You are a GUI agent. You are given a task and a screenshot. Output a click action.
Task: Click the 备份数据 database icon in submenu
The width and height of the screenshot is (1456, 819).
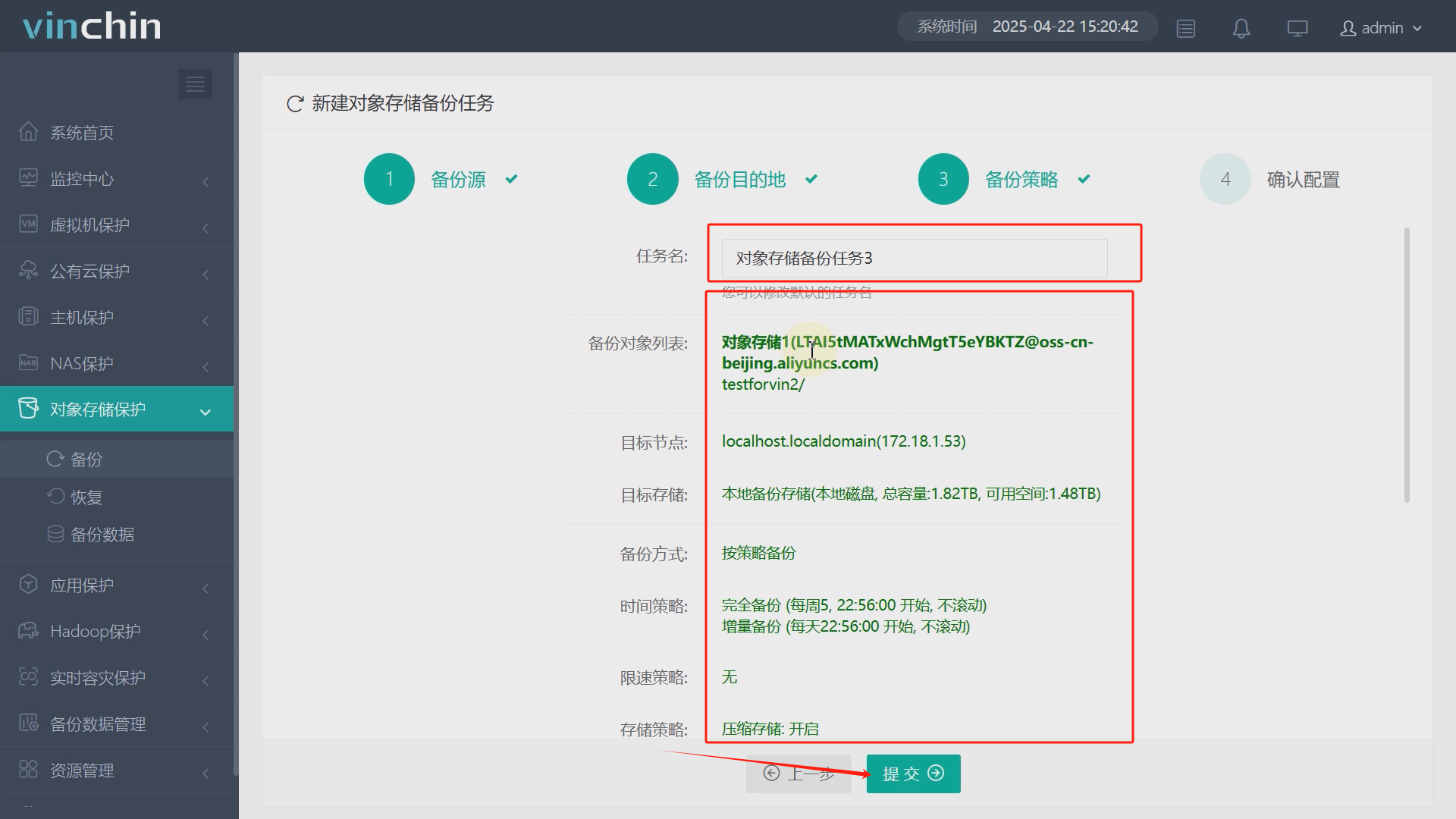(55, 535)
